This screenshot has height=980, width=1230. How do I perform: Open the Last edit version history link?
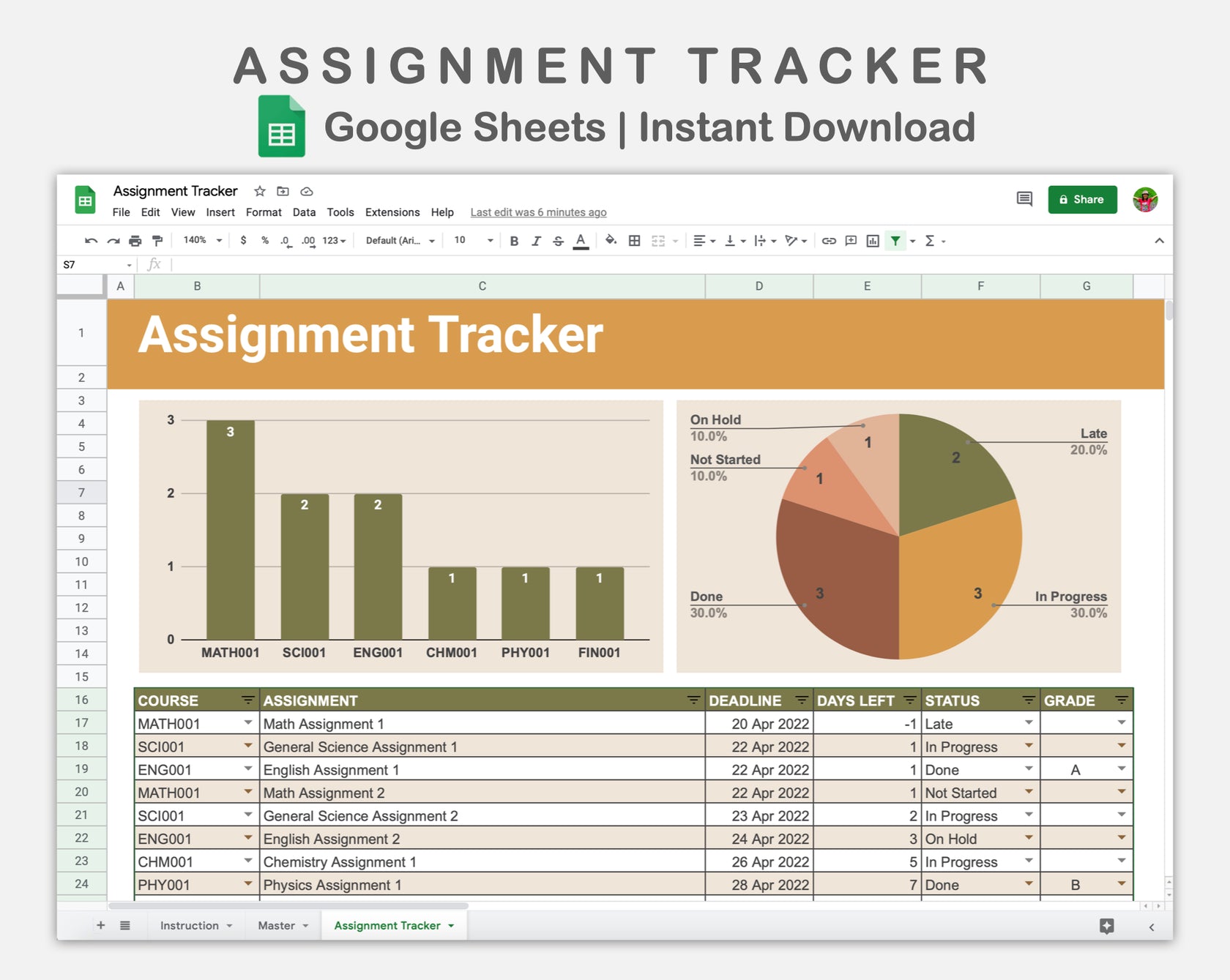(538, 212)
